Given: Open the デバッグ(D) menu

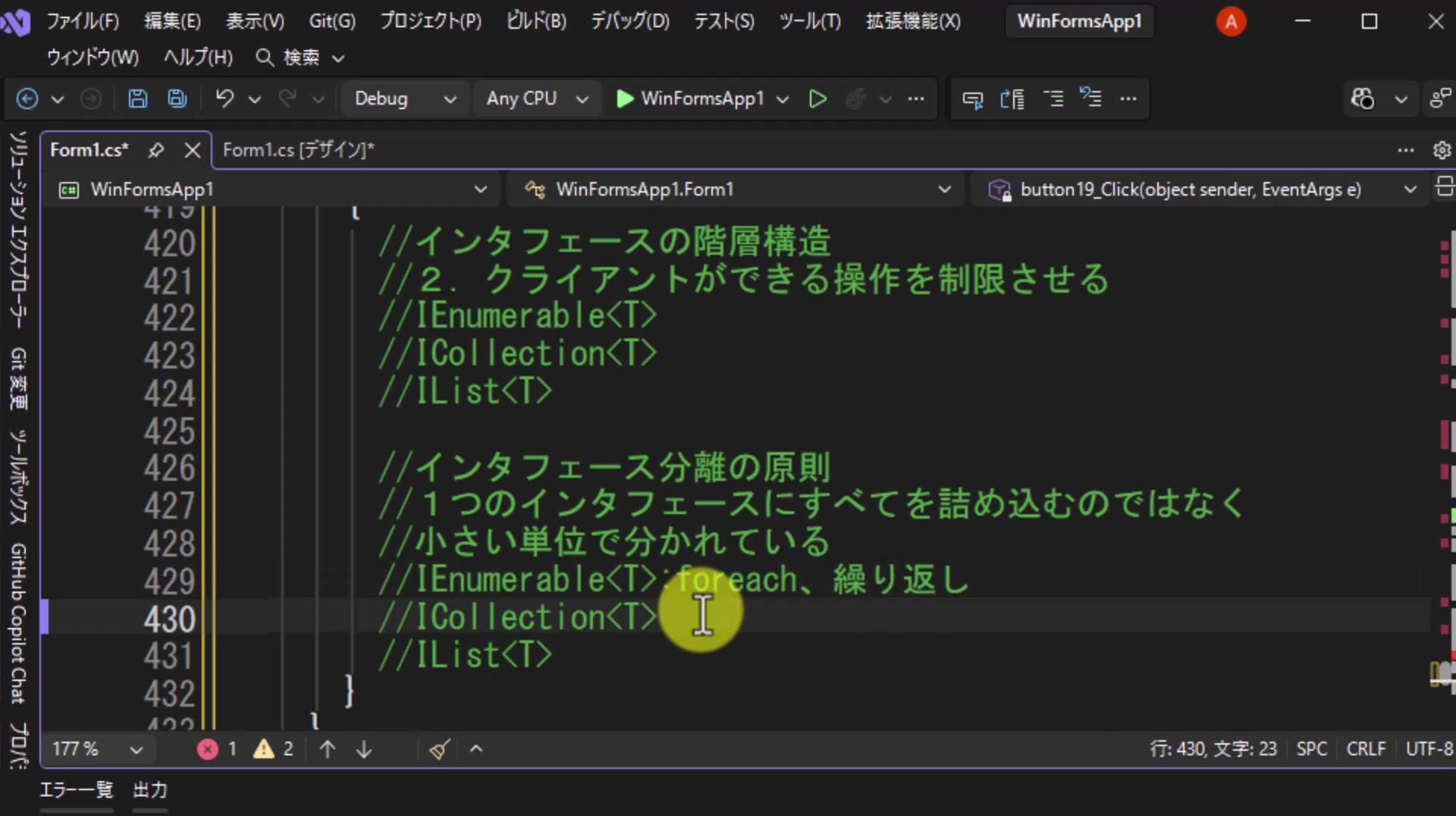Looking at the screenshot, I should coord(630,21).
